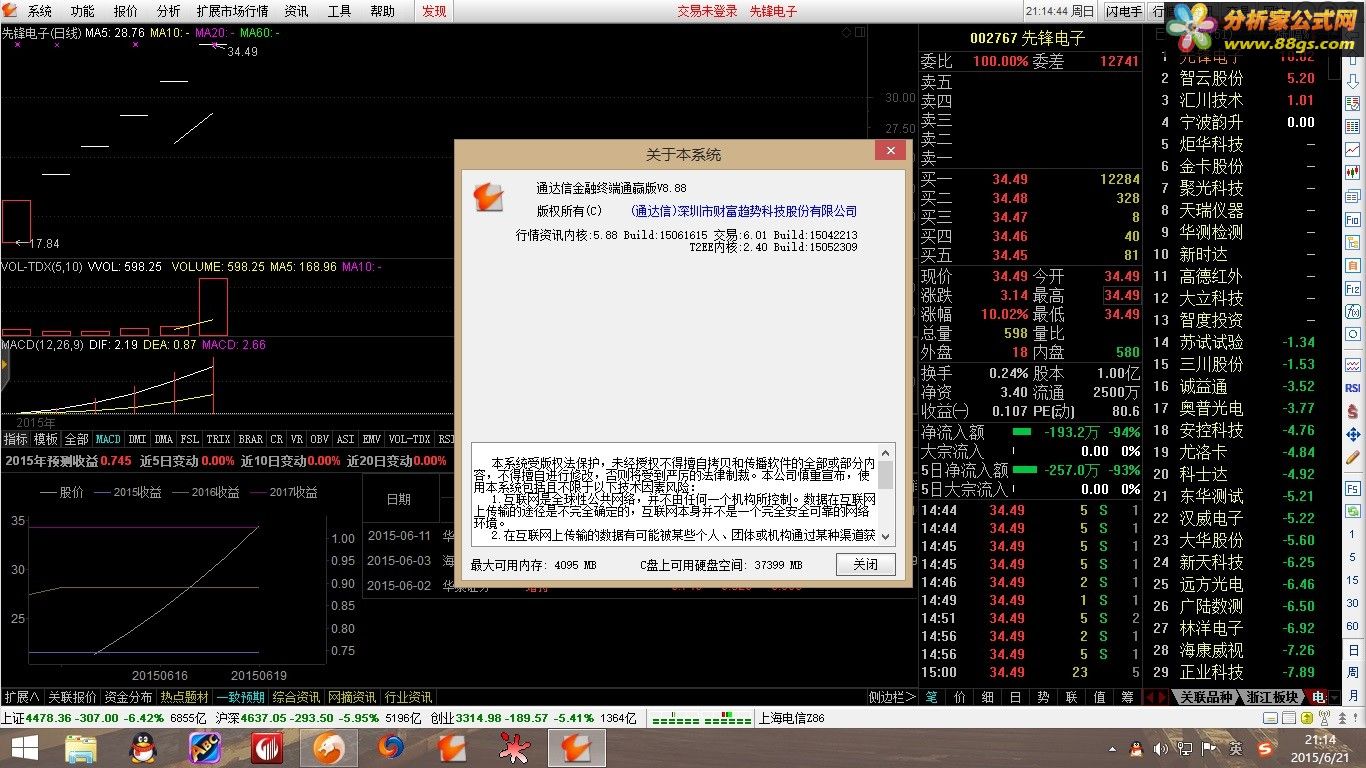
Task: Open QQ penguin icon in taskbar
Action: point(144,748)
